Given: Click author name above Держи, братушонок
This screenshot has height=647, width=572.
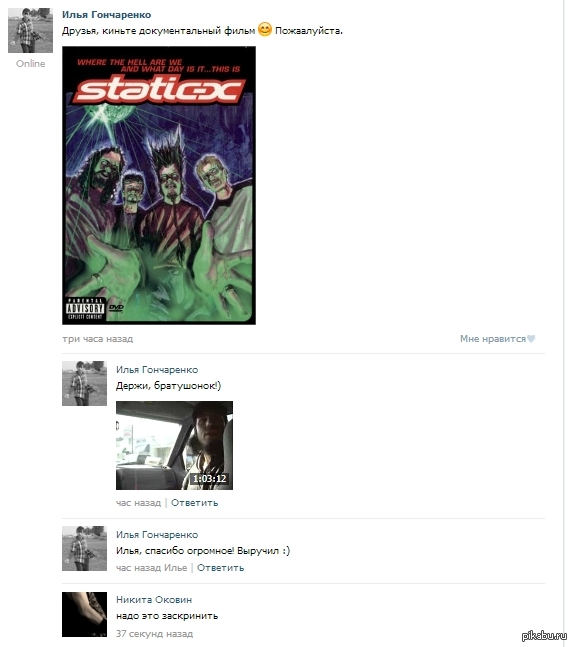Looking at the screenshot, I should click(157, 370).
